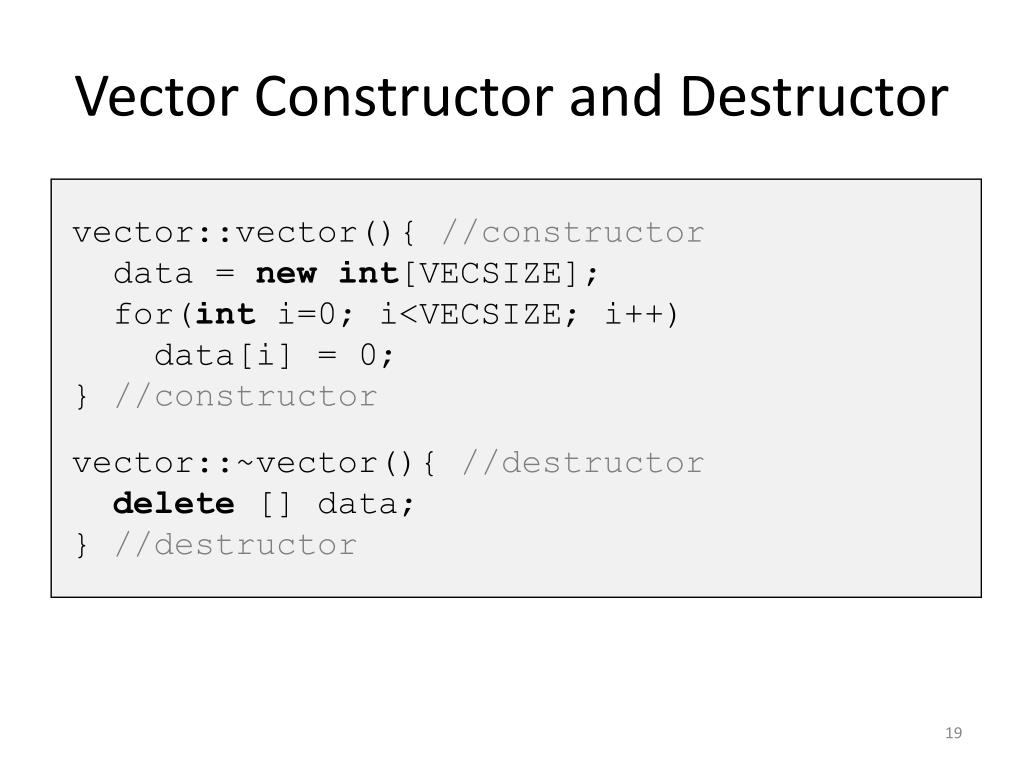Click the i<VECSIZE loop condition

[x=470, y=315]
